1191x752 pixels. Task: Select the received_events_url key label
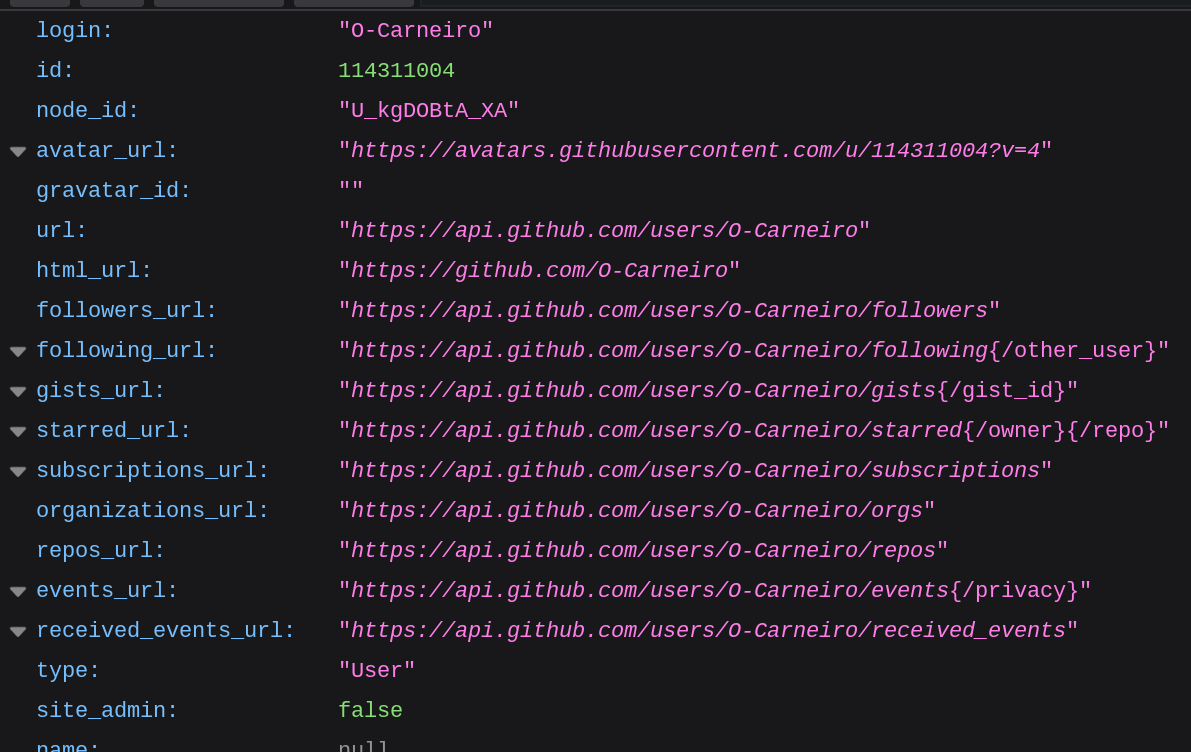pyautogui.click(x=166, y=630)
